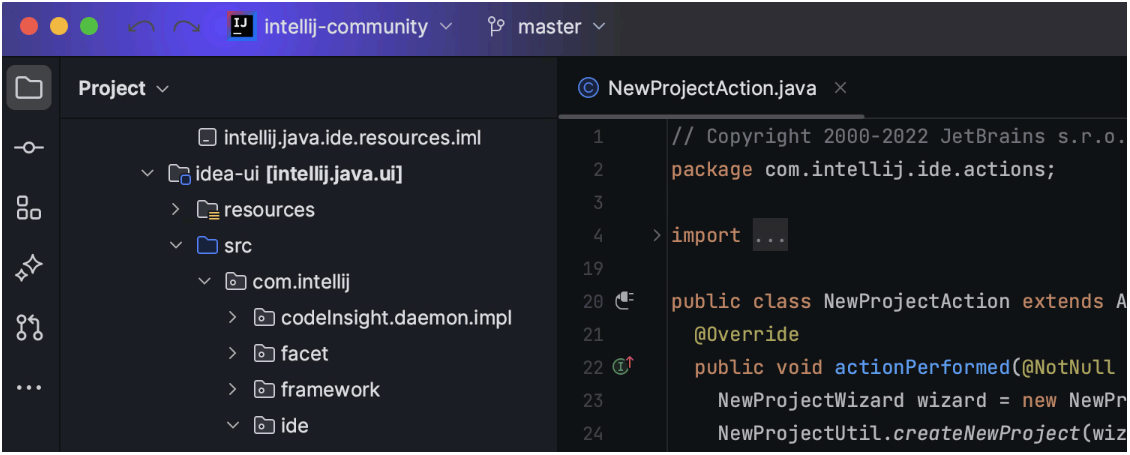Select the codeInsight.daemon.impl package
1130x455 pixels.
[396, 318]
